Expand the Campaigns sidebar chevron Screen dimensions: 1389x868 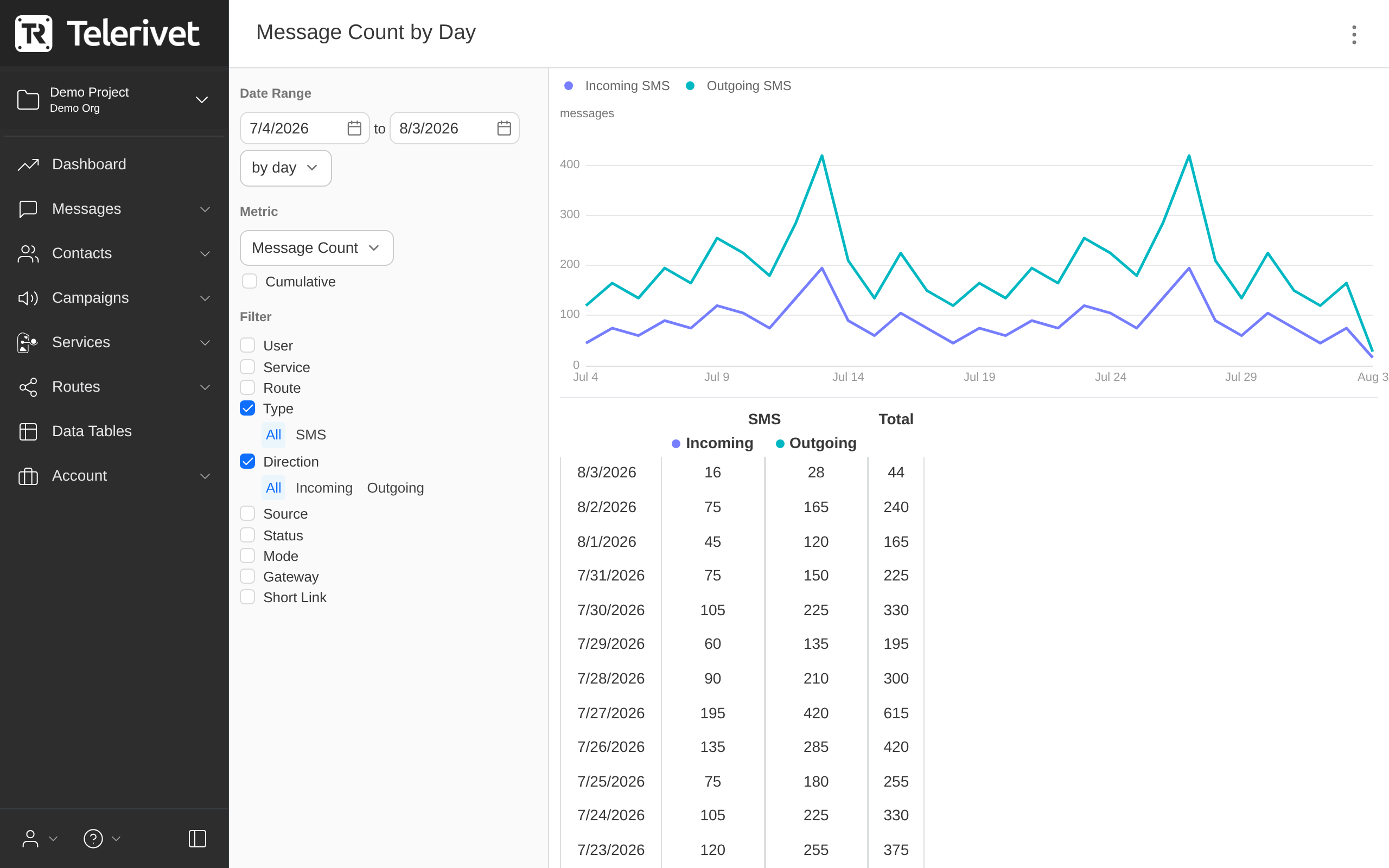(205, 298)
